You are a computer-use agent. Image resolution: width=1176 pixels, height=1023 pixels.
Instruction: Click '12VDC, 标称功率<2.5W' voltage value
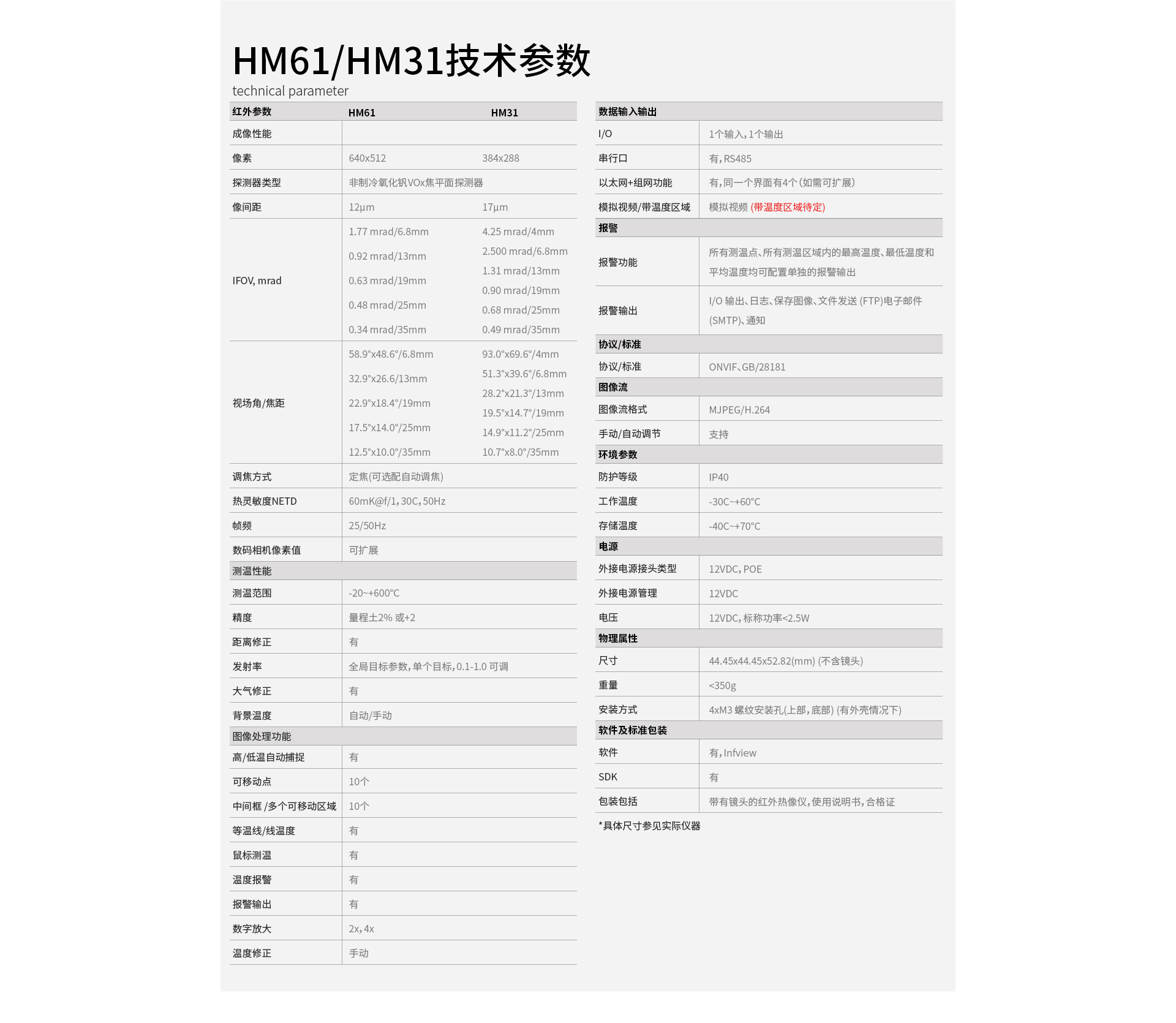pos(759,618)
